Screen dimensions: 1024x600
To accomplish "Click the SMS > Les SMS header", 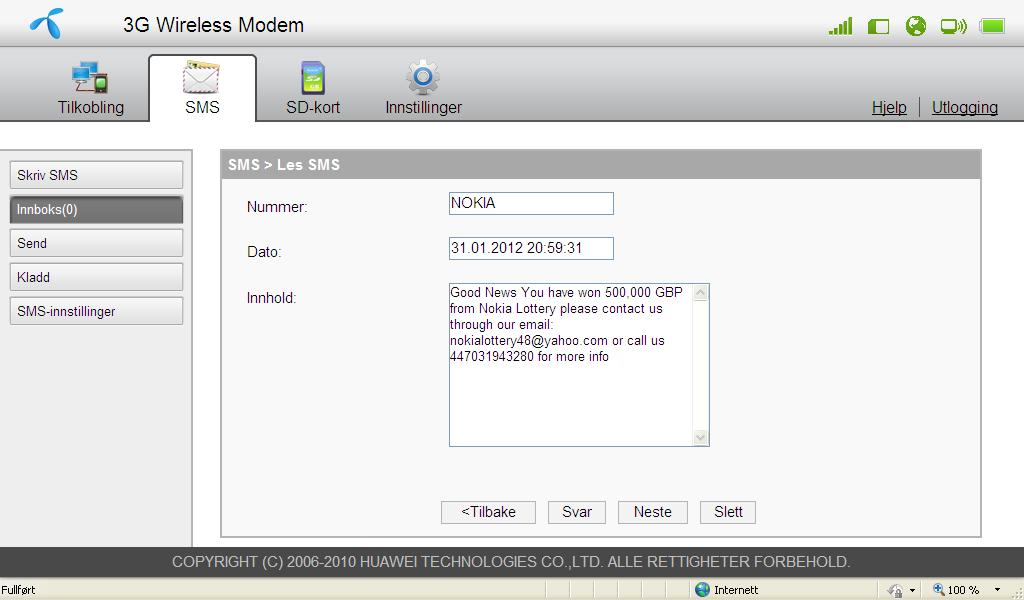I will [x=283, y=165].
